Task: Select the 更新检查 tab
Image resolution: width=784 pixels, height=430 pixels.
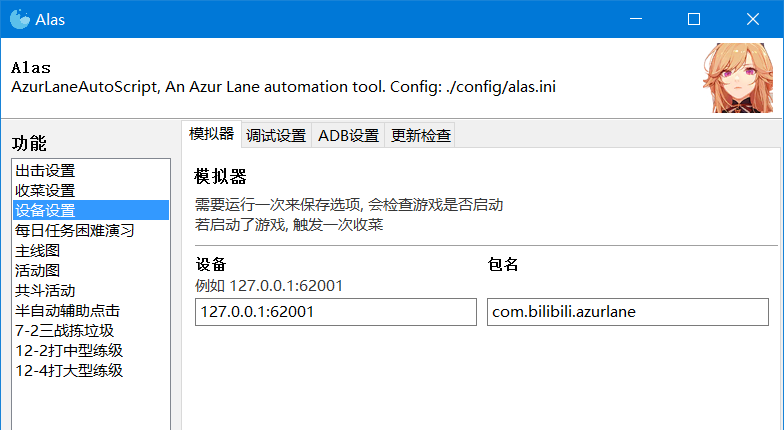Action: 420,136
